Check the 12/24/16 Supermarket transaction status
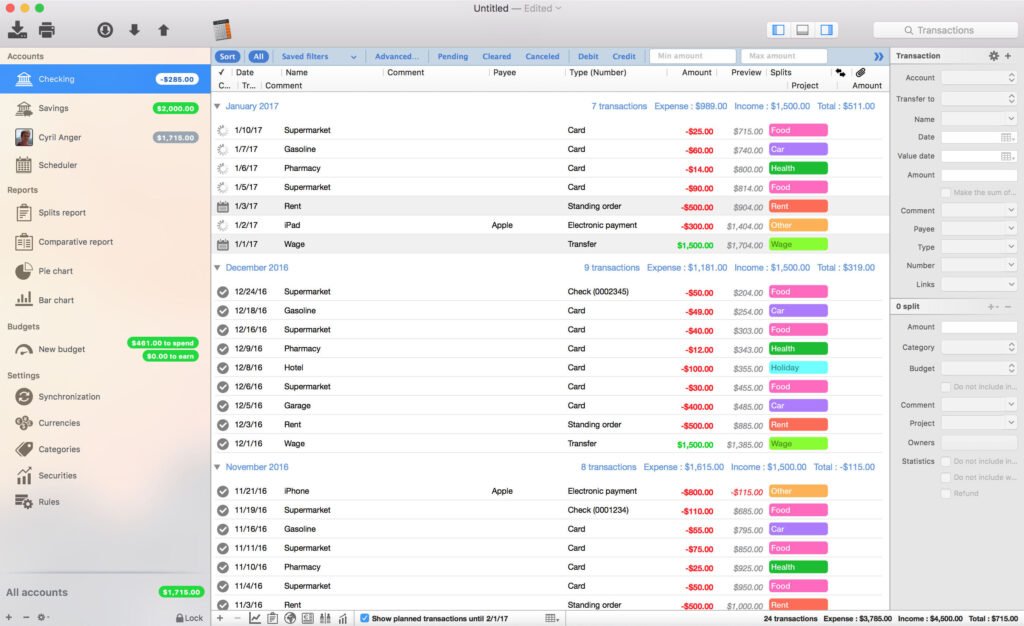 (x=222, y=291)
